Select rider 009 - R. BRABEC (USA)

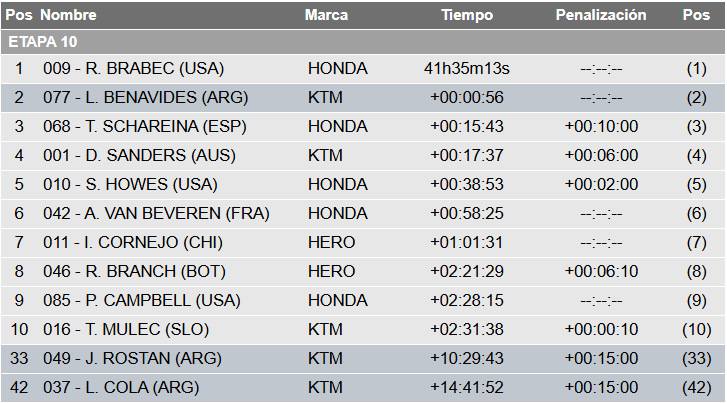(133, 69)
